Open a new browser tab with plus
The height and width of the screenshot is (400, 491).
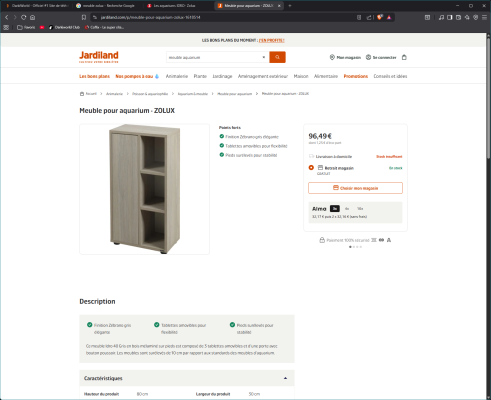290,6
